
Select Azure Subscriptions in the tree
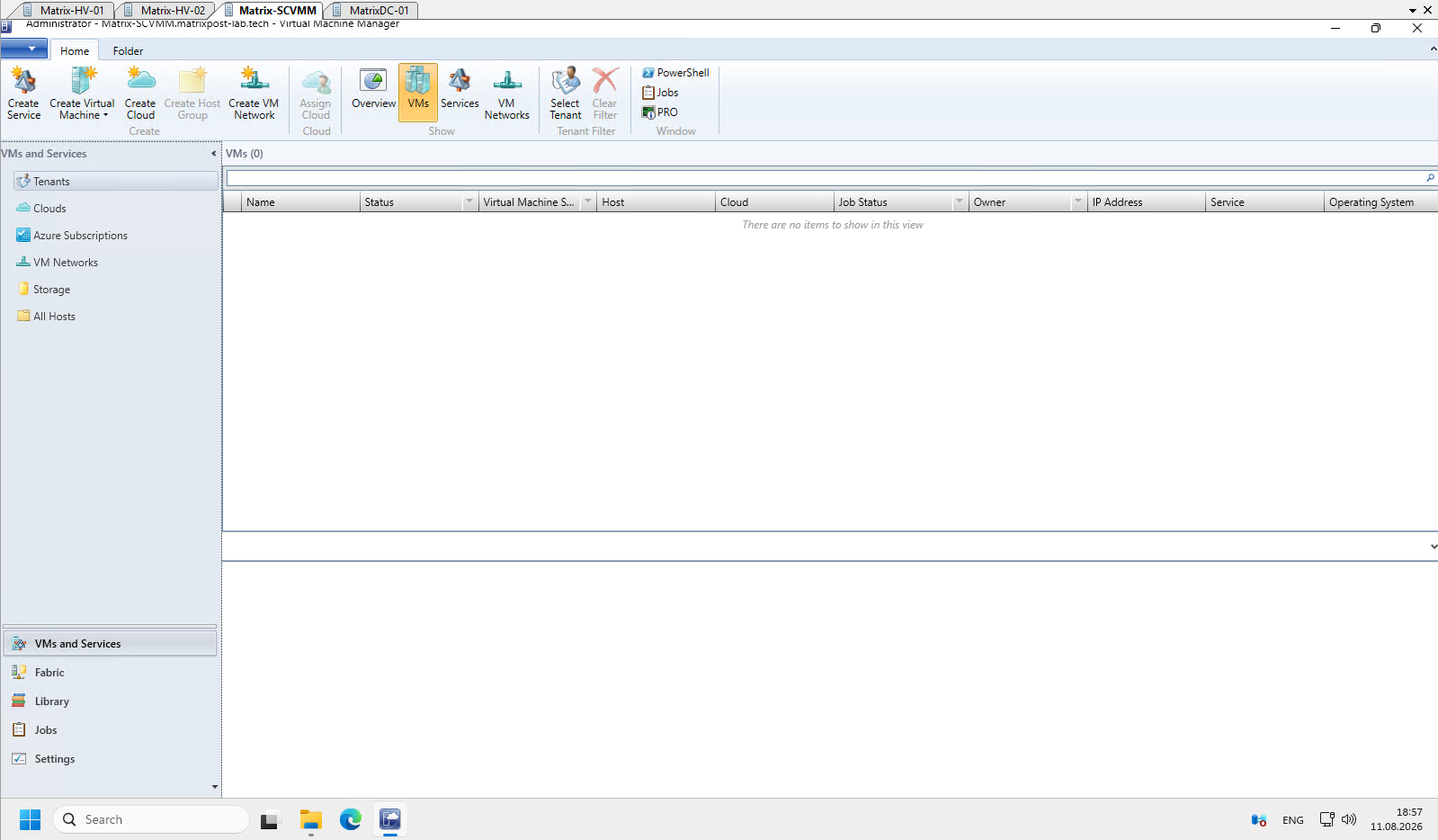pos(72,236)
